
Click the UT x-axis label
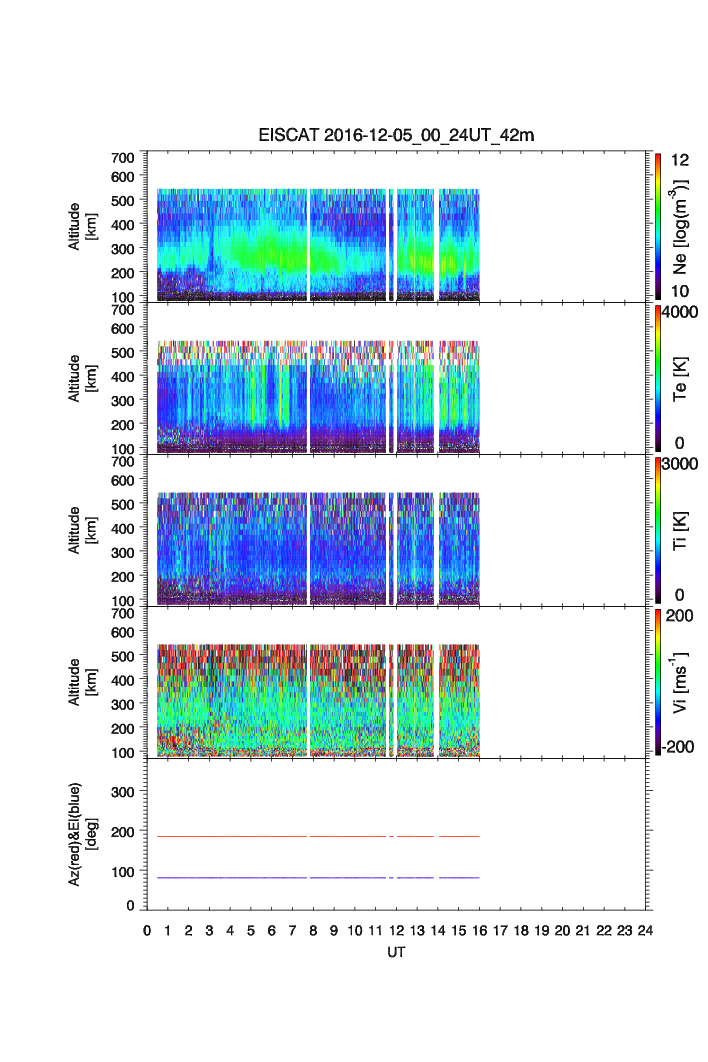(396, 952)
